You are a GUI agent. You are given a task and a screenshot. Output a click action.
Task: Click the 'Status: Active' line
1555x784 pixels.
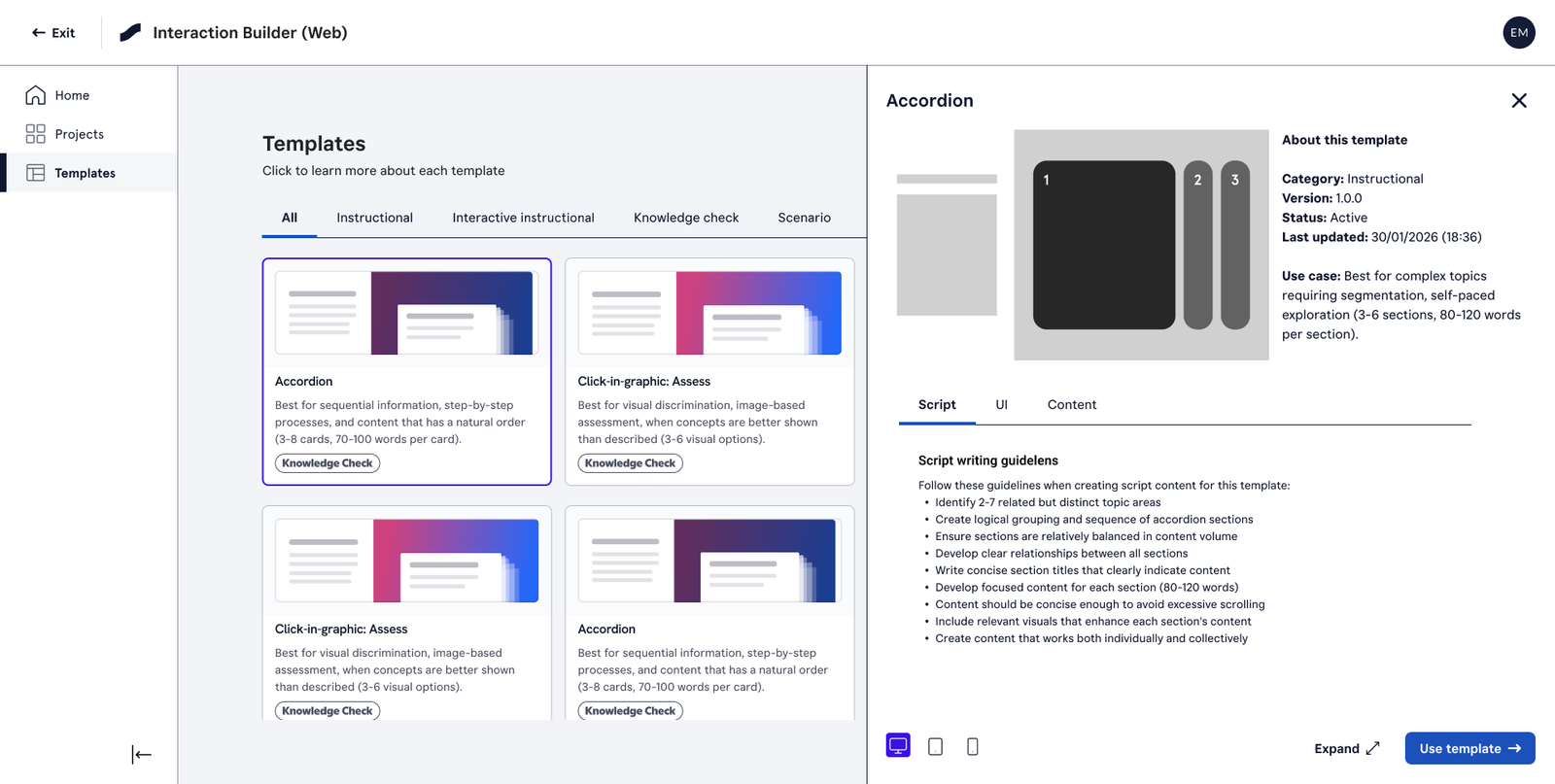1325,218
